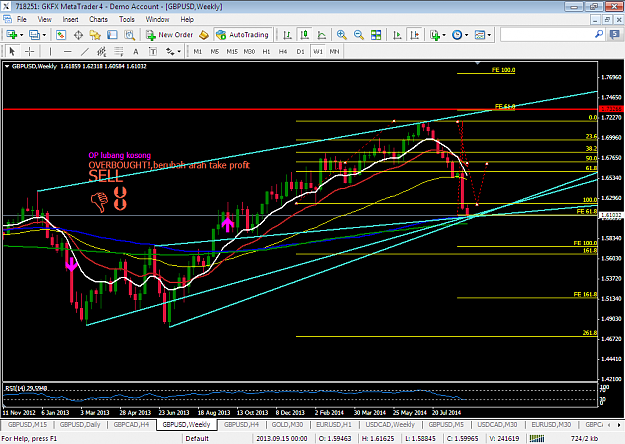Screen dimensions: 625x444
Task: Select the Text Label (T) tool
Action: [153, 51]
